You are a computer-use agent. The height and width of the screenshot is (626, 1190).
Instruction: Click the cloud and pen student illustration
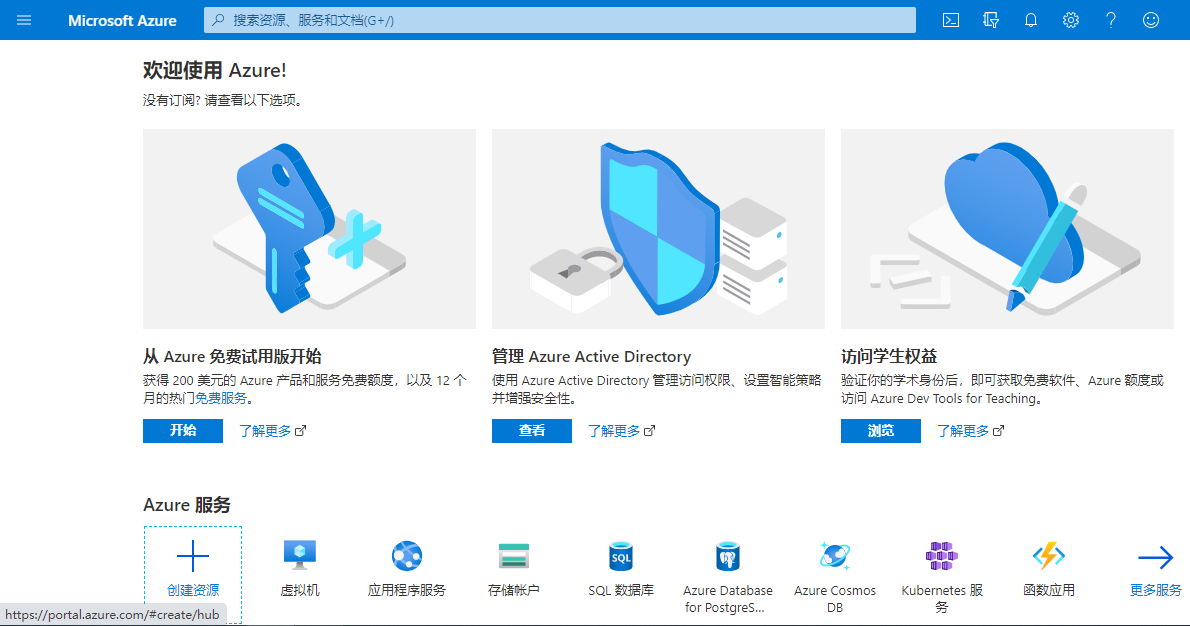[x=1007, y=228]
